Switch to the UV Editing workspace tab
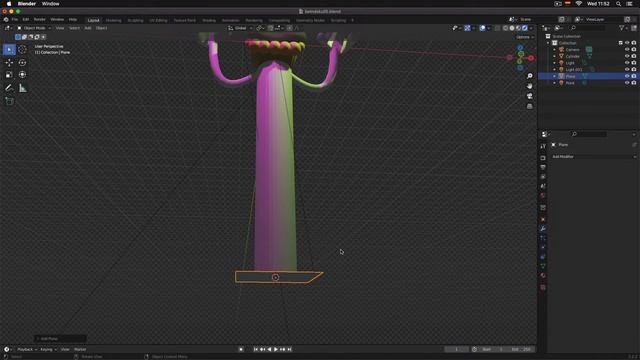 158,20
